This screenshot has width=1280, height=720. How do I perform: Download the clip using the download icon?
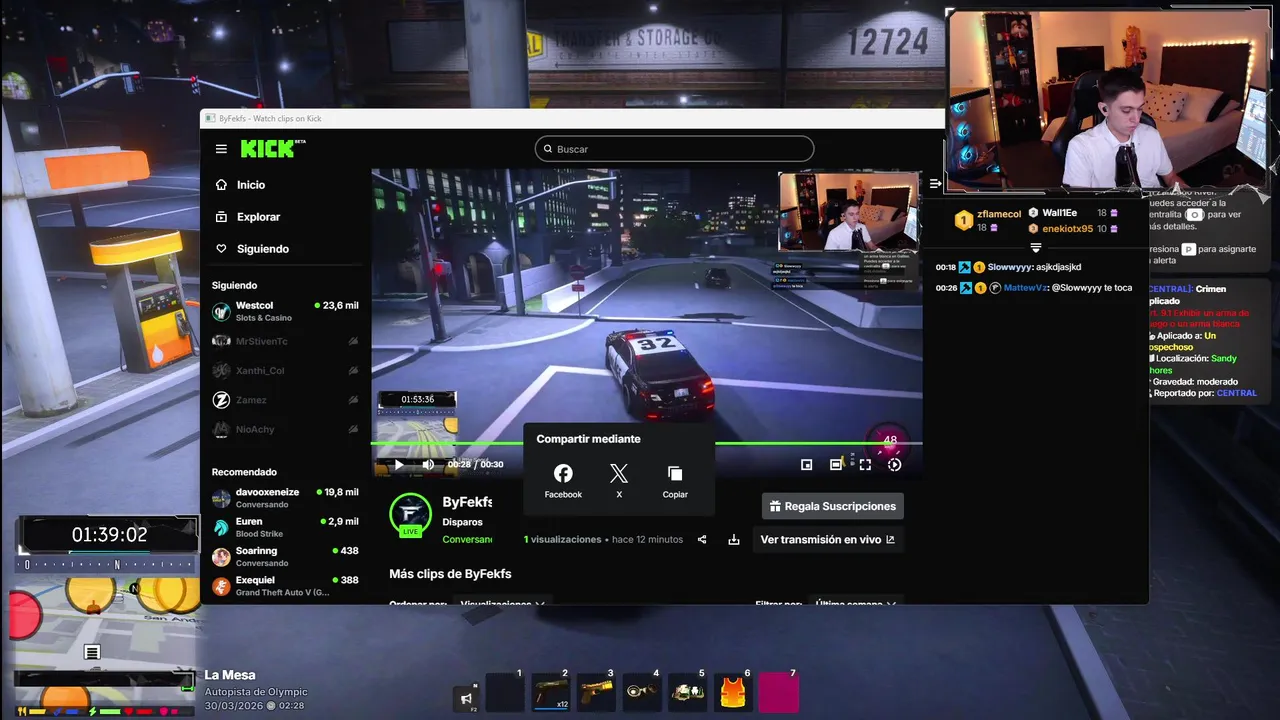point(734,539)
